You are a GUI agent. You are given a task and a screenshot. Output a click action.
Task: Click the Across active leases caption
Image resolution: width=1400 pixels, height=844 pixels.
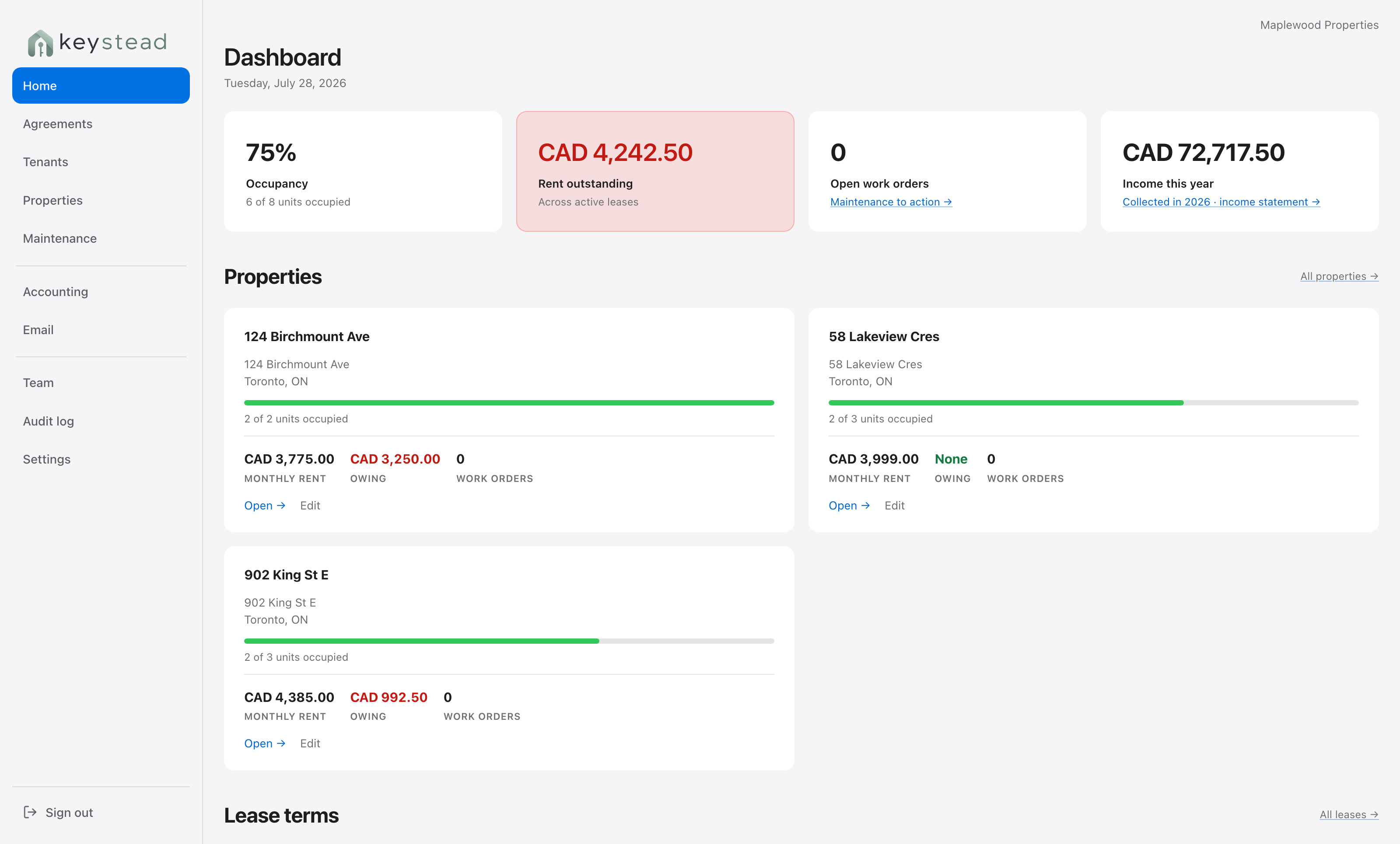588,202
